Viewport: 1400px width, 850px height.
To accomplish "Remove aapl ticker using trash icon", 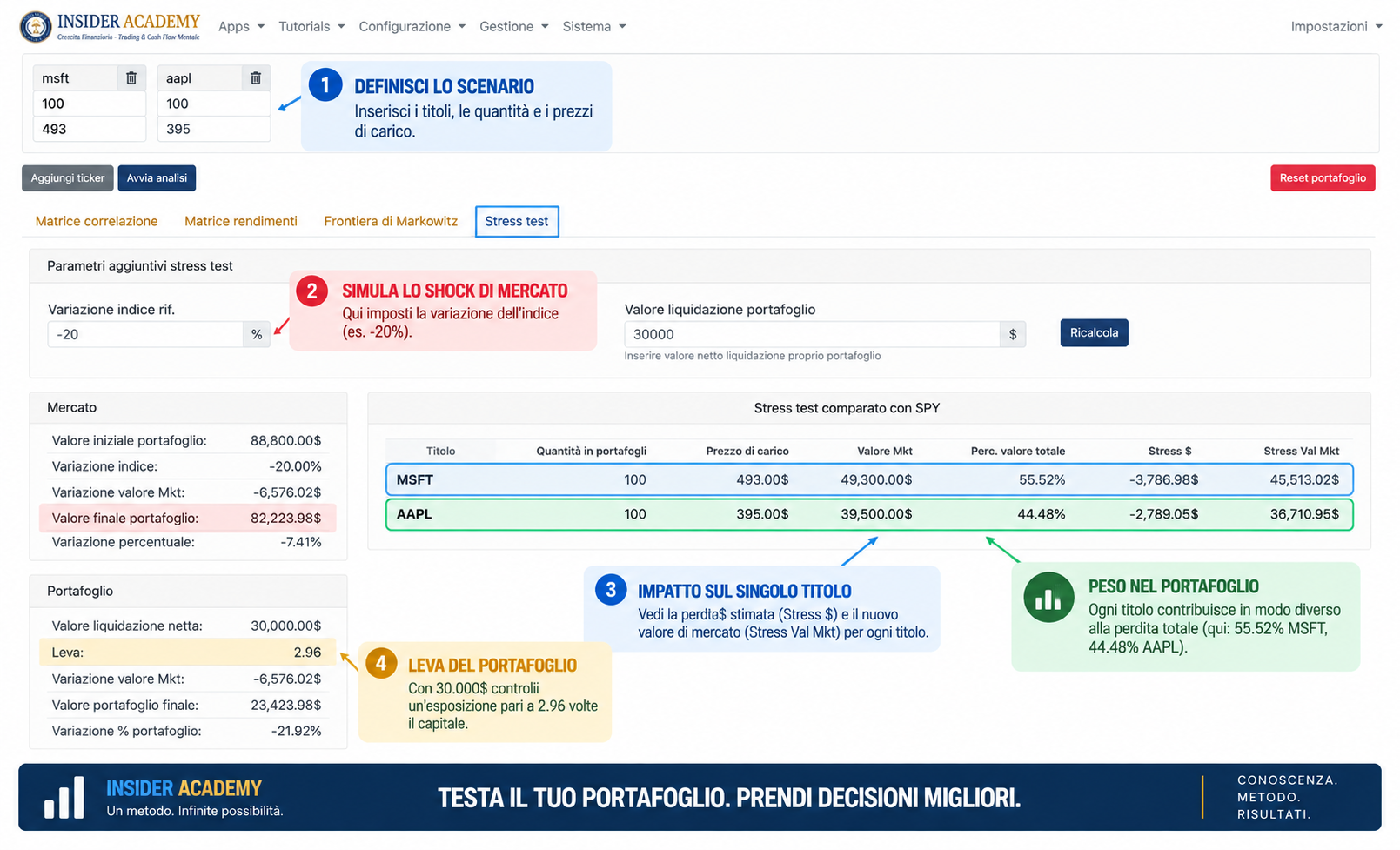I will click(x=256, y=78).
